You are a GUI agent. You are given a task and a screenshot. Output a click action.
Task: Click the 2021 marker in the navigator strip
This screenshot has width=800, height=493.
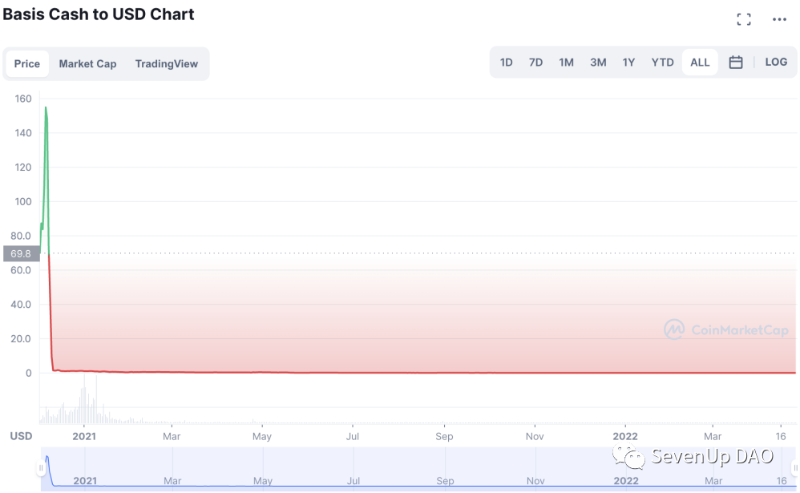(85, 480)
